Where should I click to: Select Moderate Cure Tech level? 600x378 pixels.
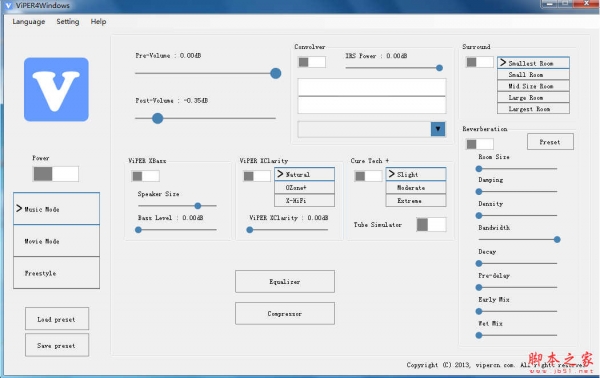416,187
